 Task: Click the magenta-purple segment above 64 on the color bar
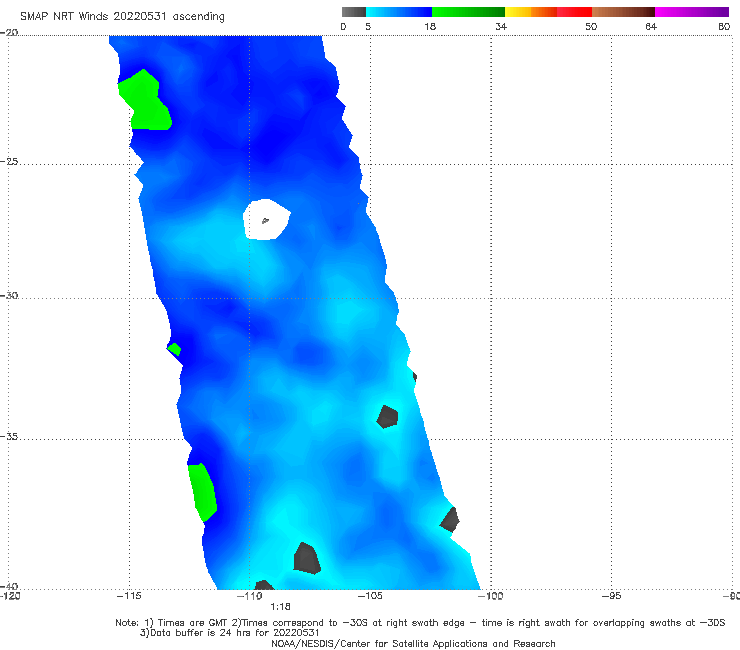point(692,12)
